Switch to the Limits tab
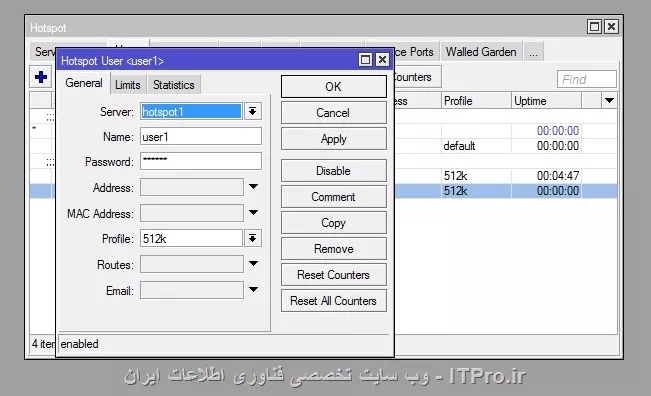 [128, 85]
